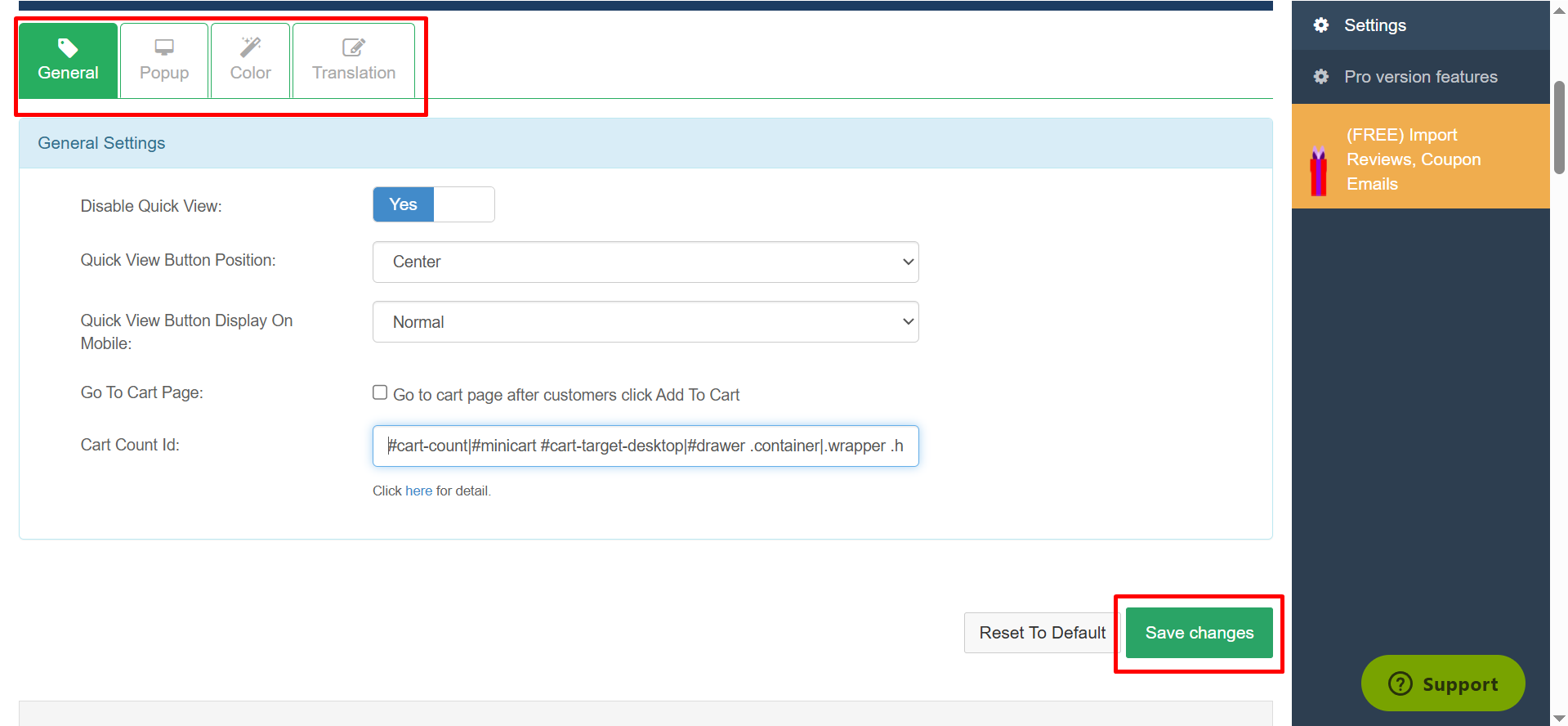Click the Pro version features gear icon

1321,77
